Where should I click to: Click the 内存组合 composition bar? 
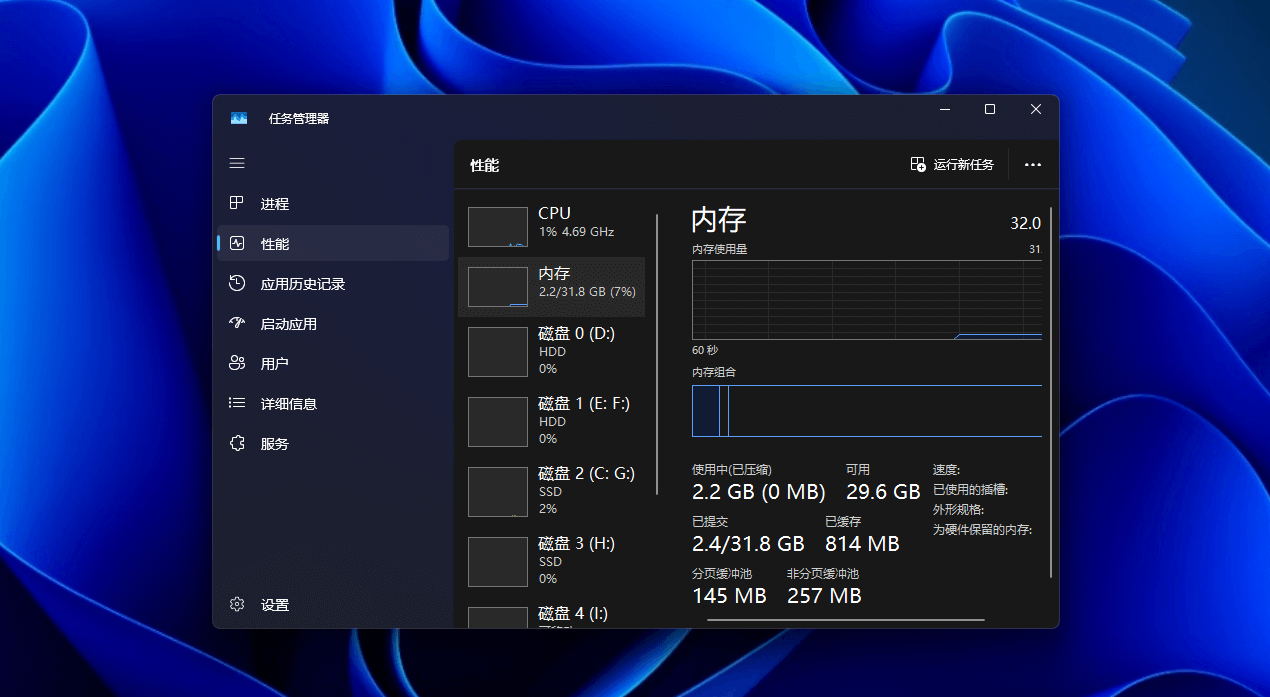(866, 411)
